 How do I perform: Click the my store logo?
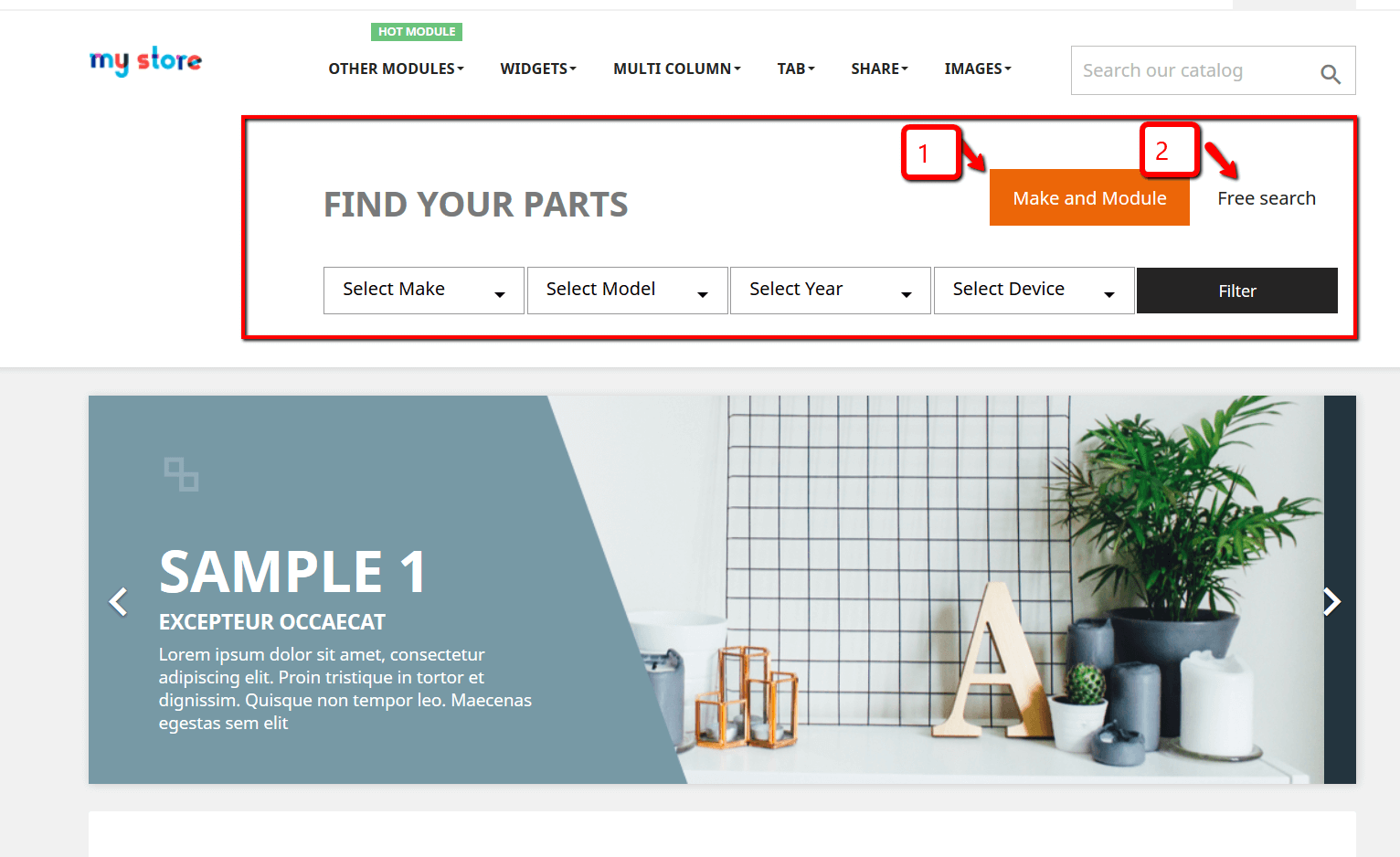[x=145, y=61]
